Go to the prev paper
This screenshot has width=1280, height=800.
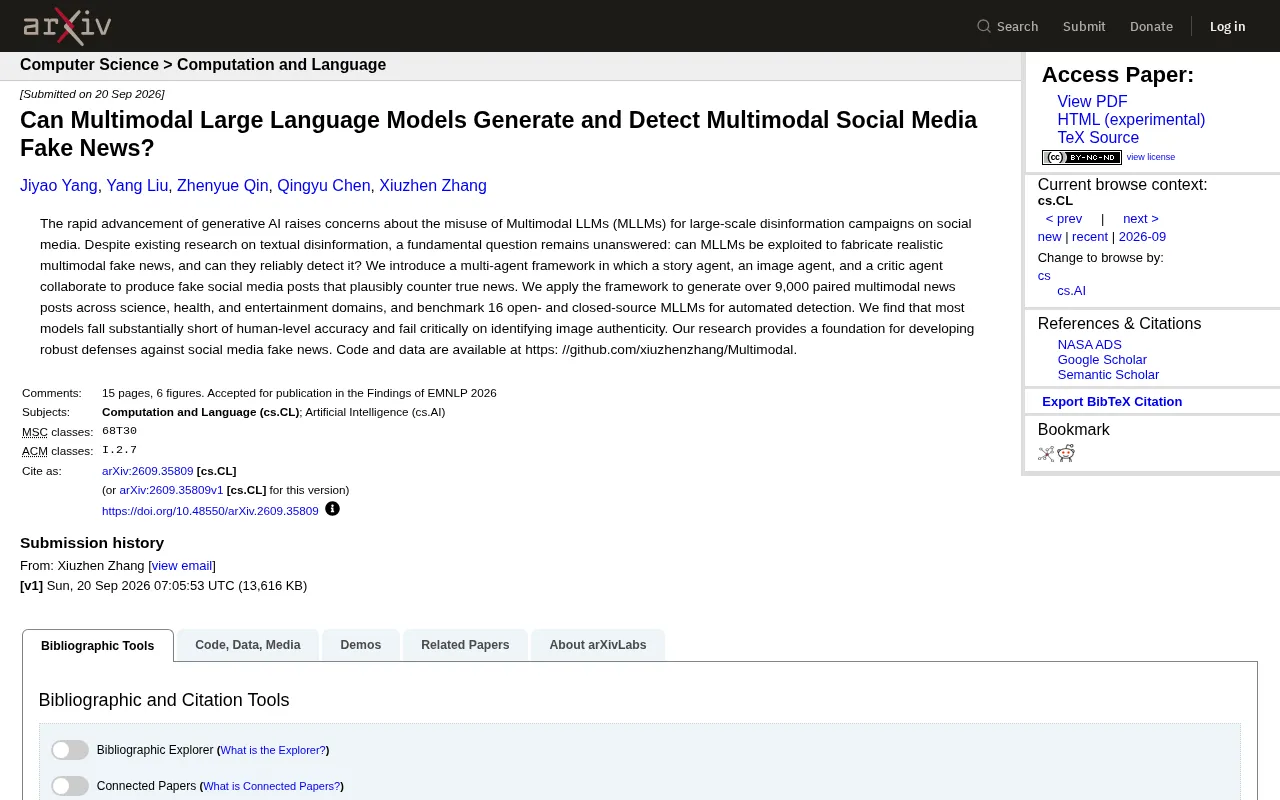coord(1064,219)
